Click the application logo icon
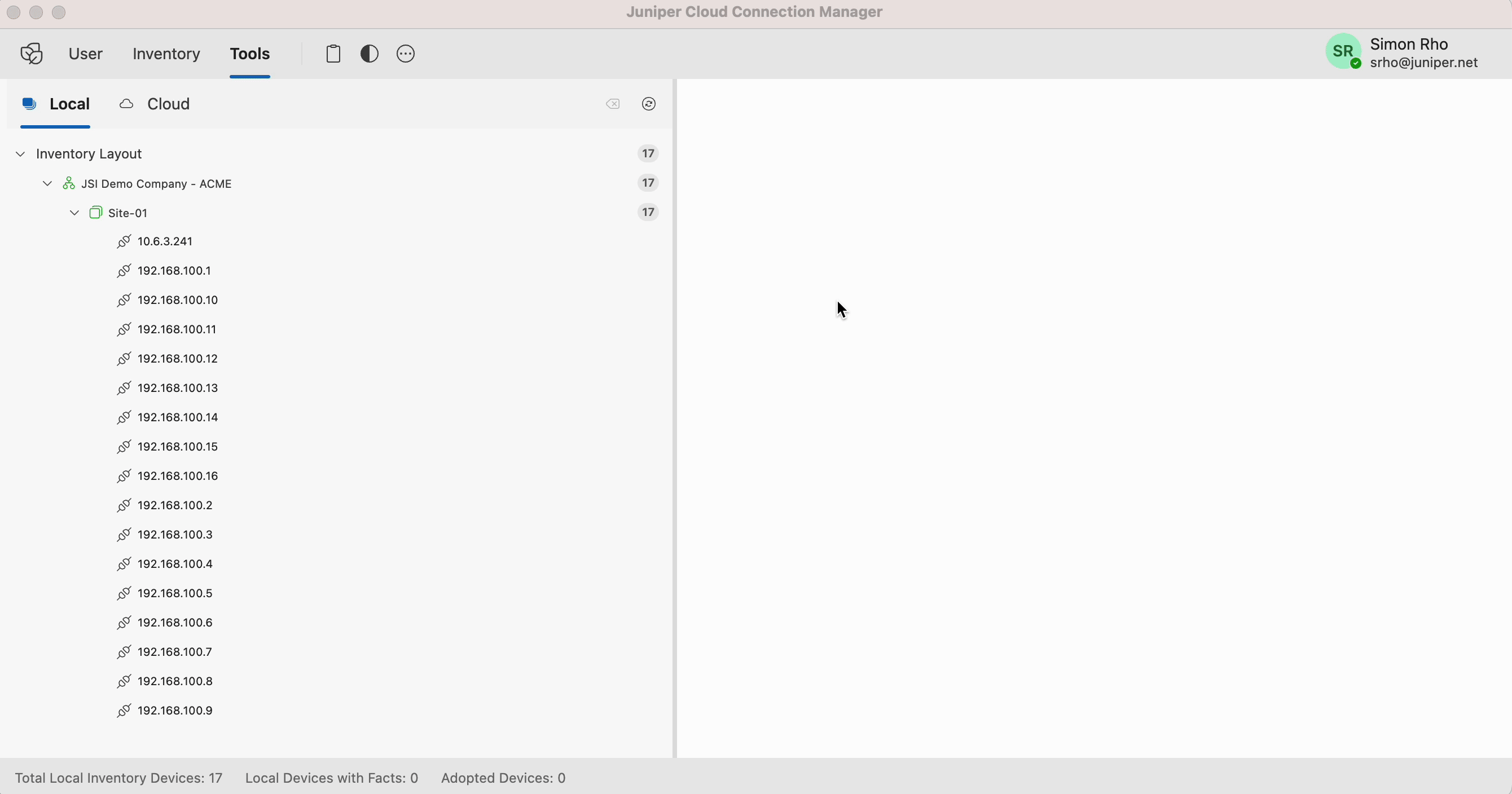 point(31,53)
